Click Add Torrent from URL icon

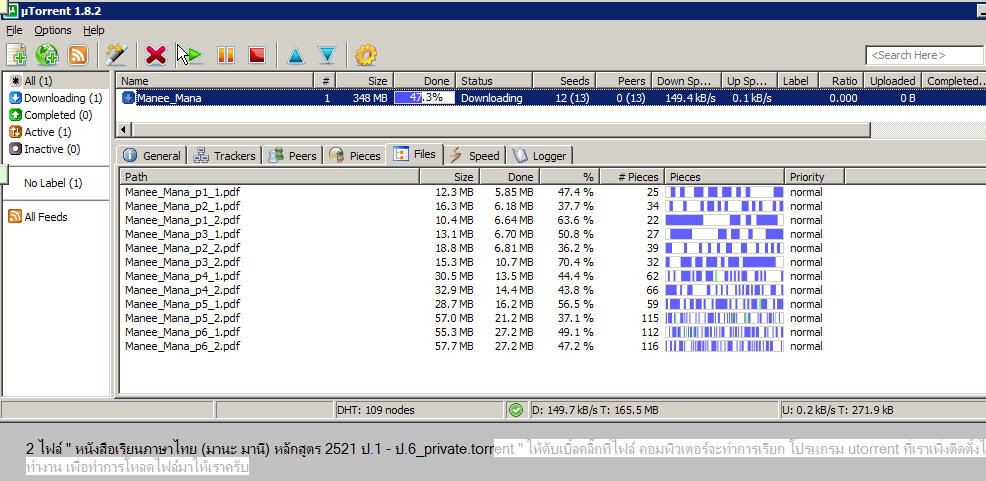tap(47, 55)
